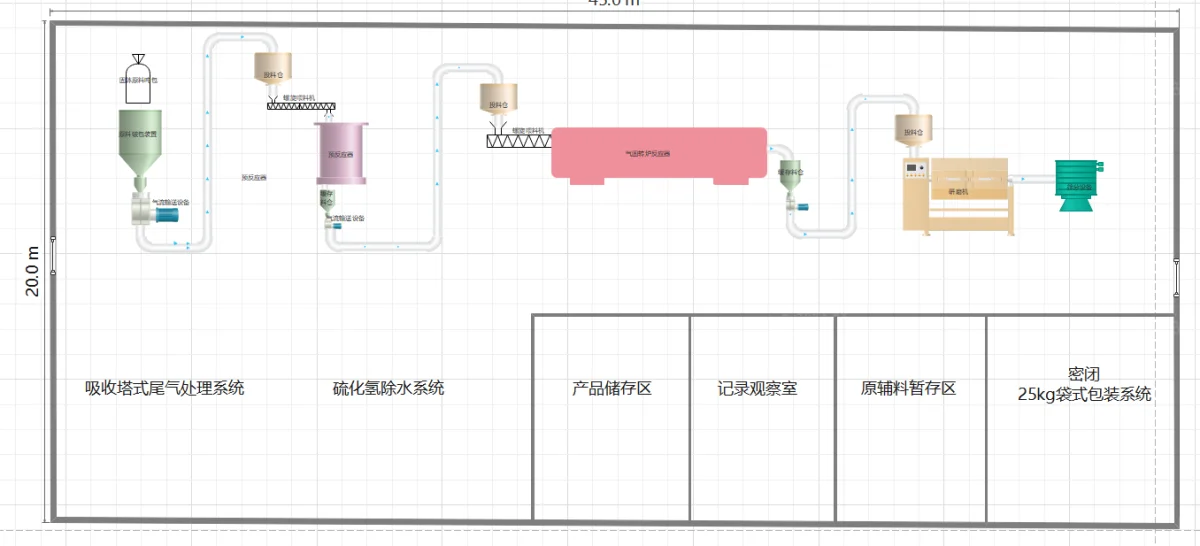
Task: Select 吸收塔式尾气处理系统 text
Action: point(164,388)
